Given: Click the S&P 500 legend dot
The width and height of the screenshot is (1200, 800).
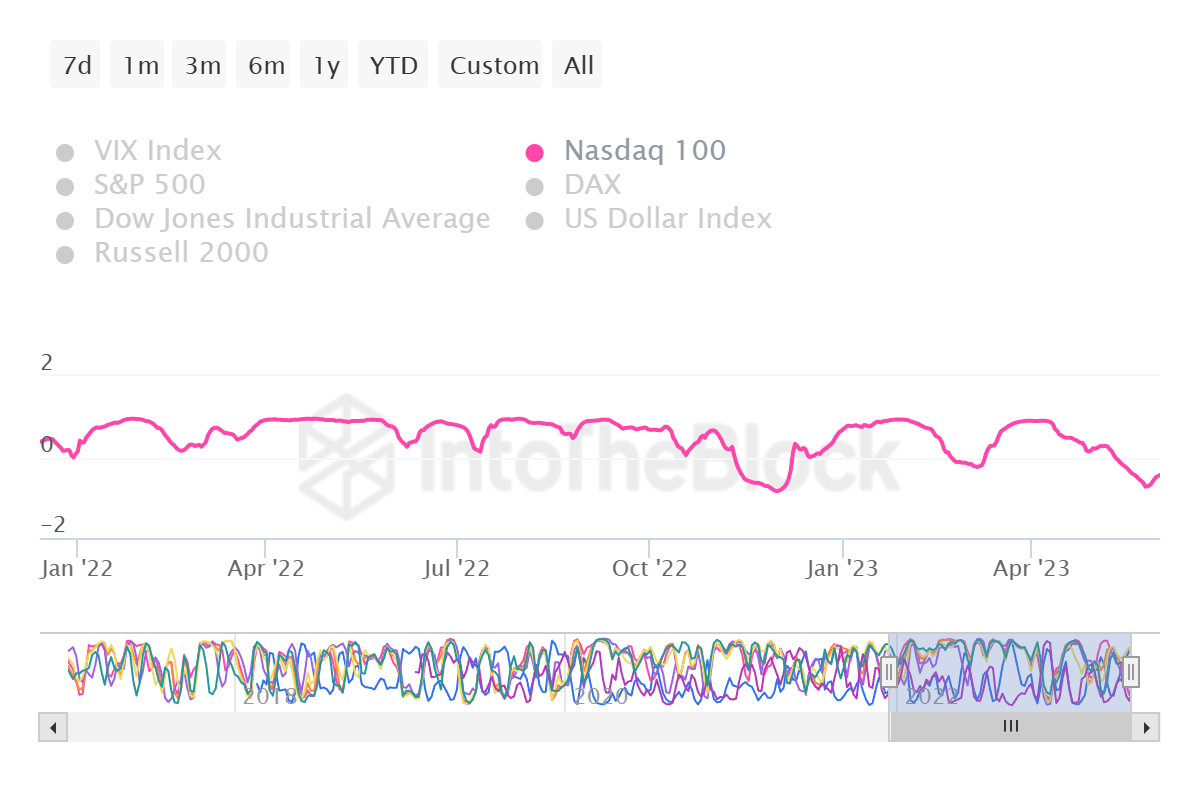Looking at the screenshot, I should [65, 185].
